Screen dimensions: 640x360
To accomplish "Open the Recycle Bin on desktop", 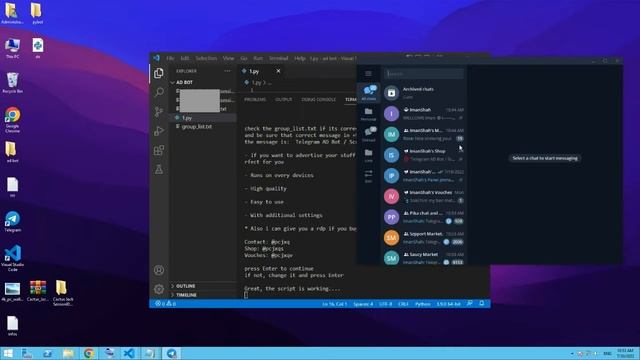I will [13, 83].
